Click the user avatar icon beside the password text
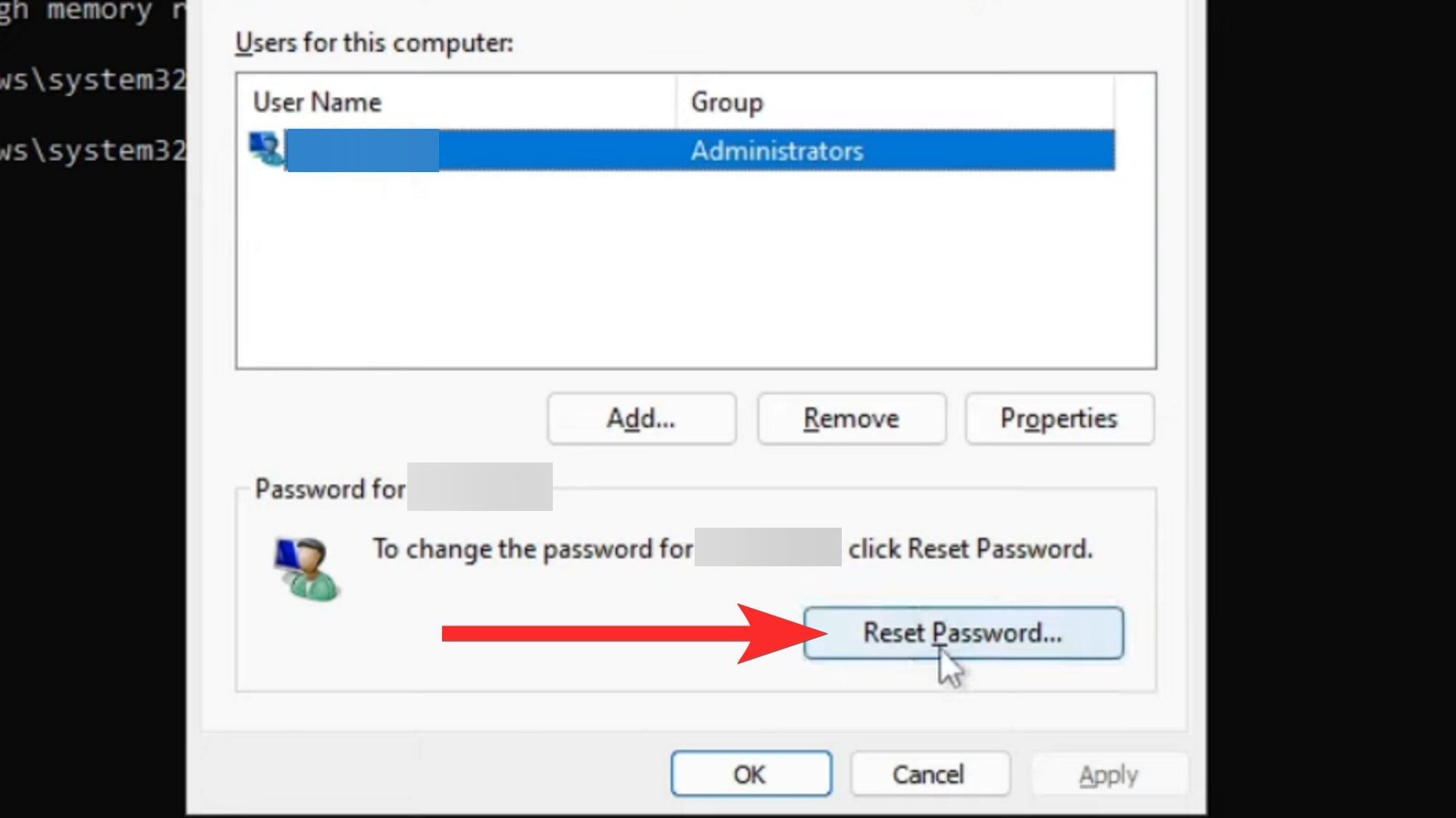This screenshot has width=1456, height=818. (306, 569)
